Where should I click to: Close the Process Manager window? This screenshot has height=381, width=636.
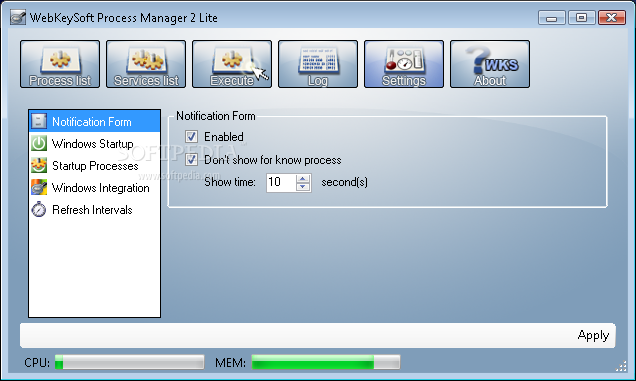(x=611, y=18)
